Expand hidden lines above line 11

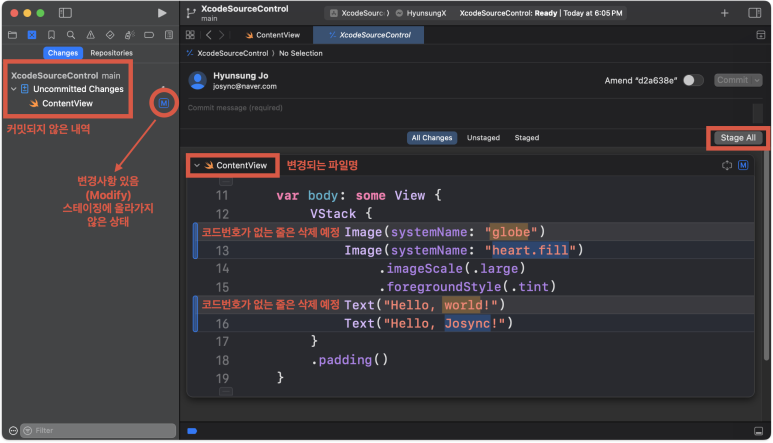pyautogui.click(x=226, y=181)
